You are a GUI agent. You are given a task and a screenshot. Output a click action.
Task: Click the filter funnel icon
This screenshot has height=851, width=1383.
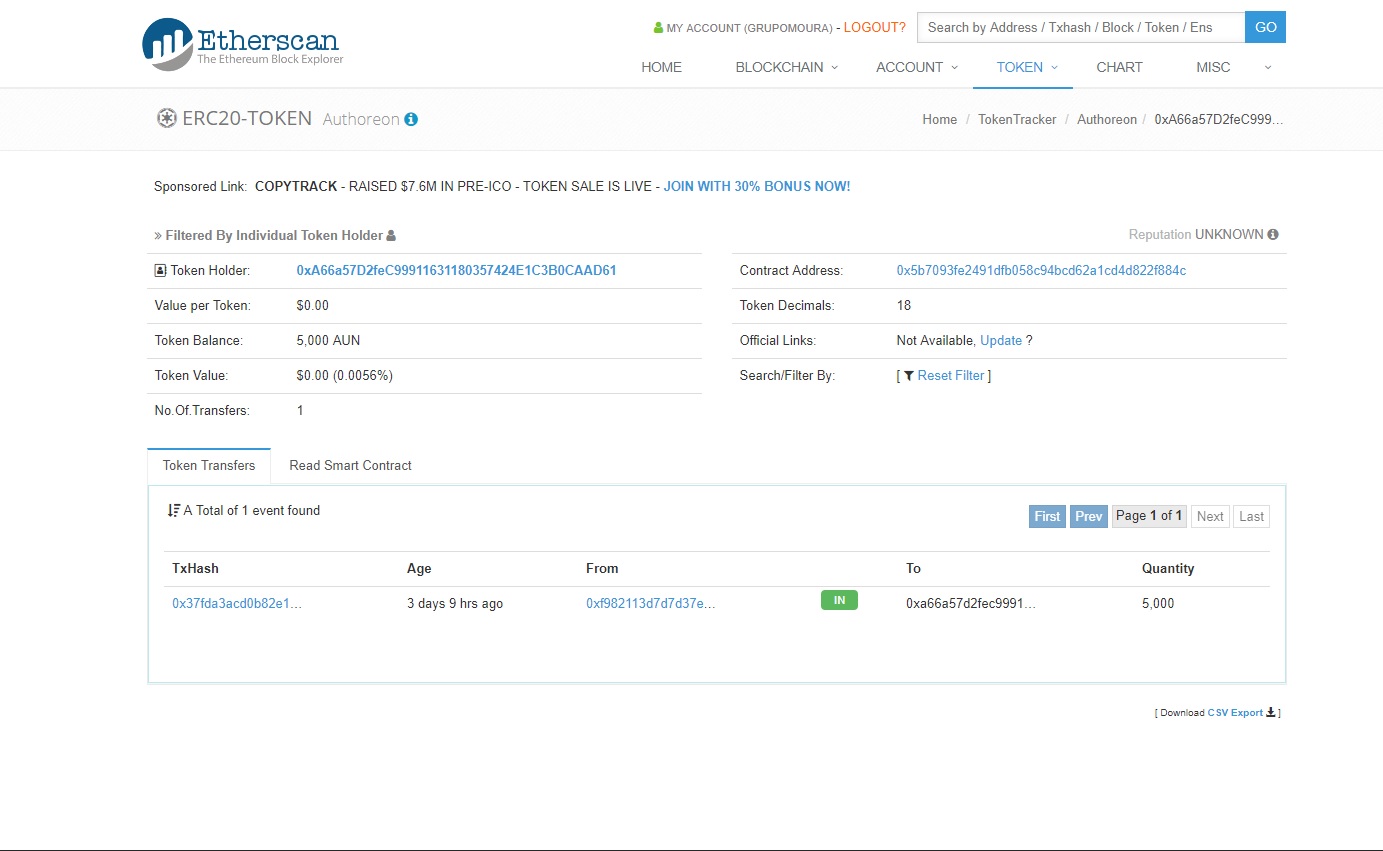908,376
